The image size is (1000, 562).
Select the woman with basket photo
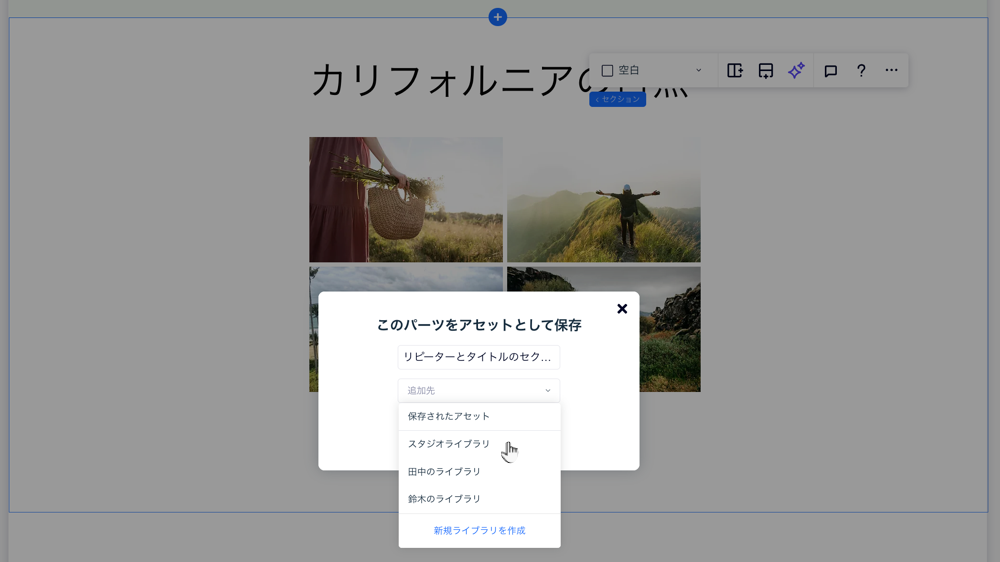tap(405, 199)
